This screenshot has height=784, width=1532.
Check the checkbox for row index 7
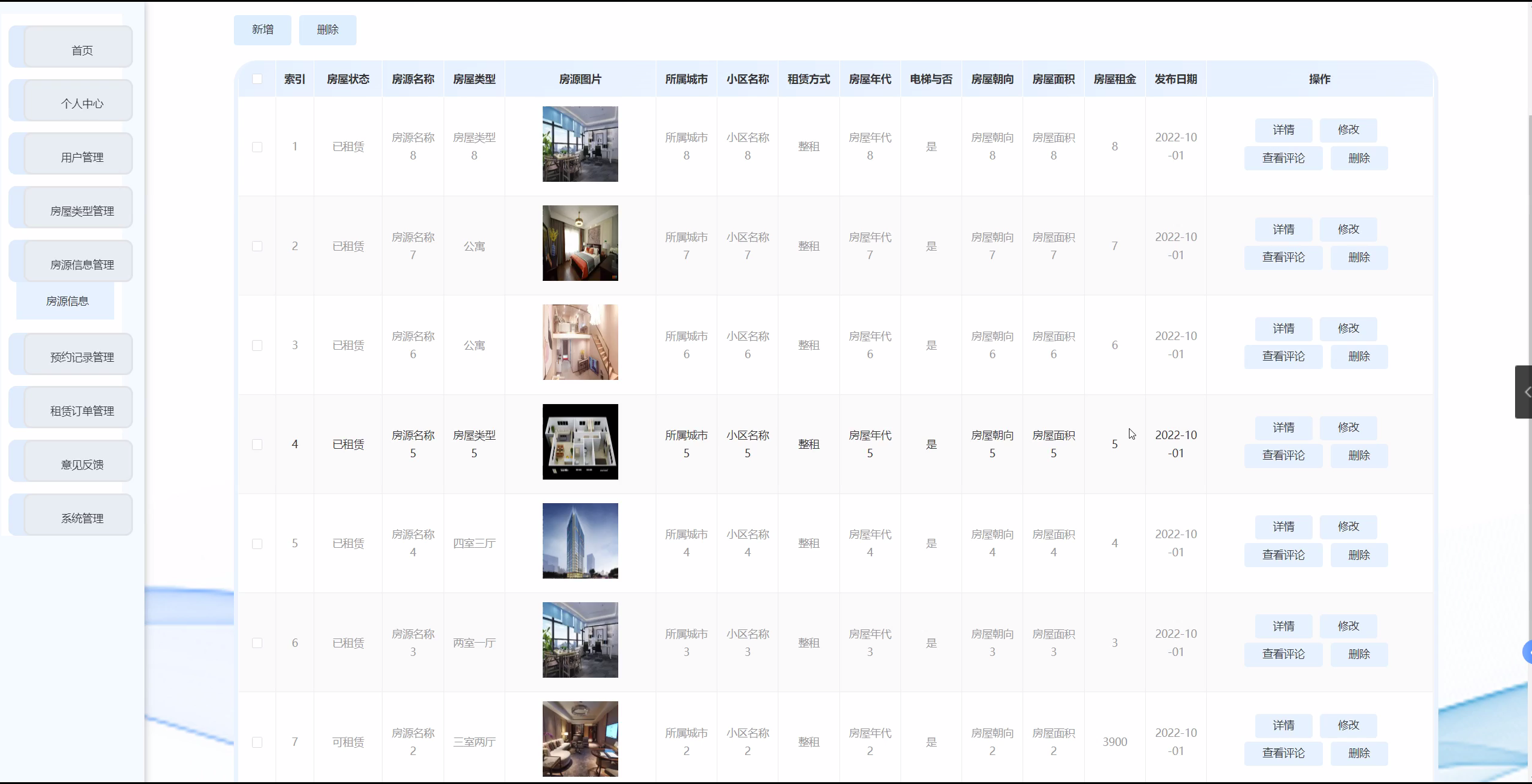click(x=257, y=742)
